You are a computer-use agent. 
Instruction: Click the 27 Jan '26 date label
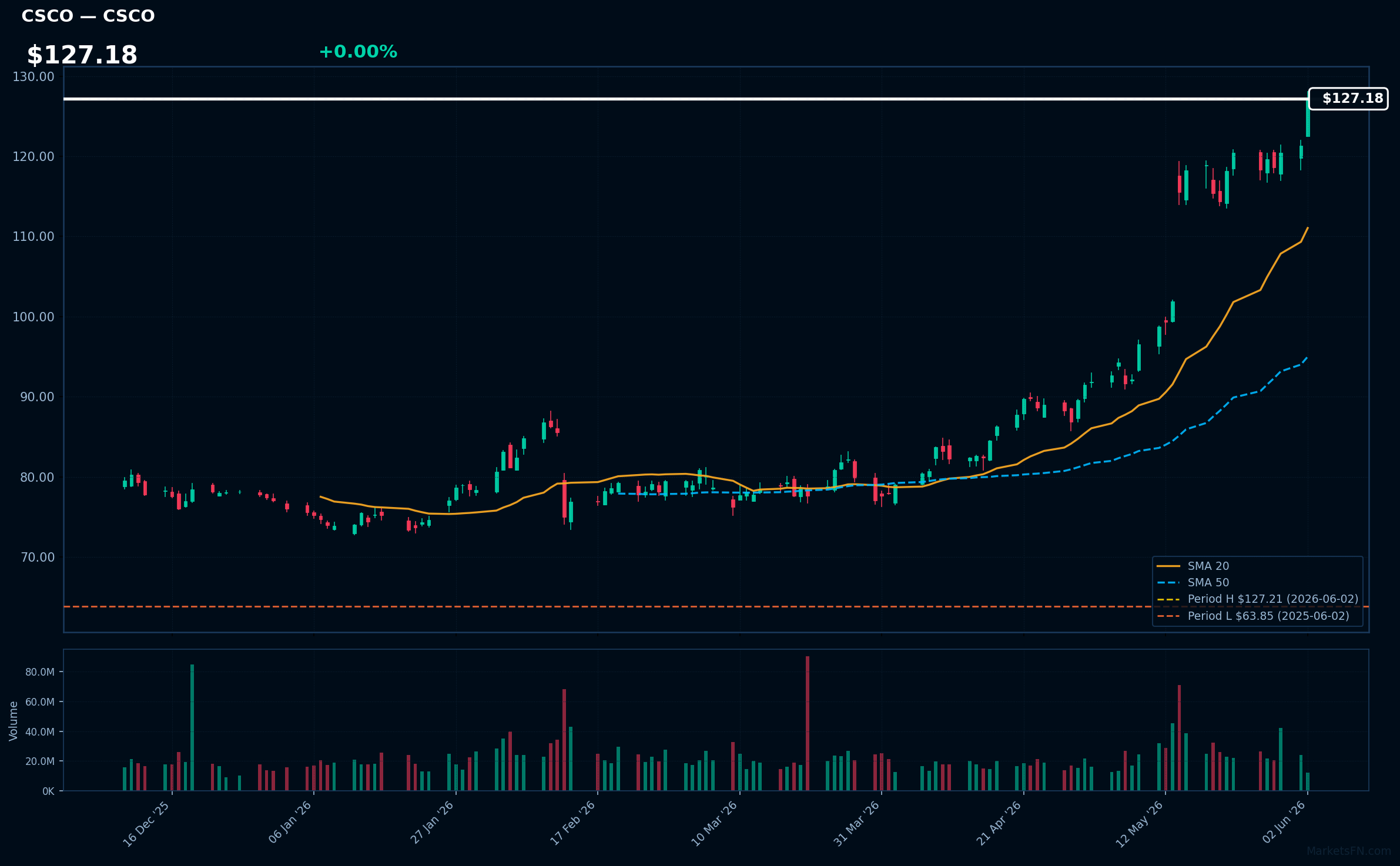pos(432,823)
